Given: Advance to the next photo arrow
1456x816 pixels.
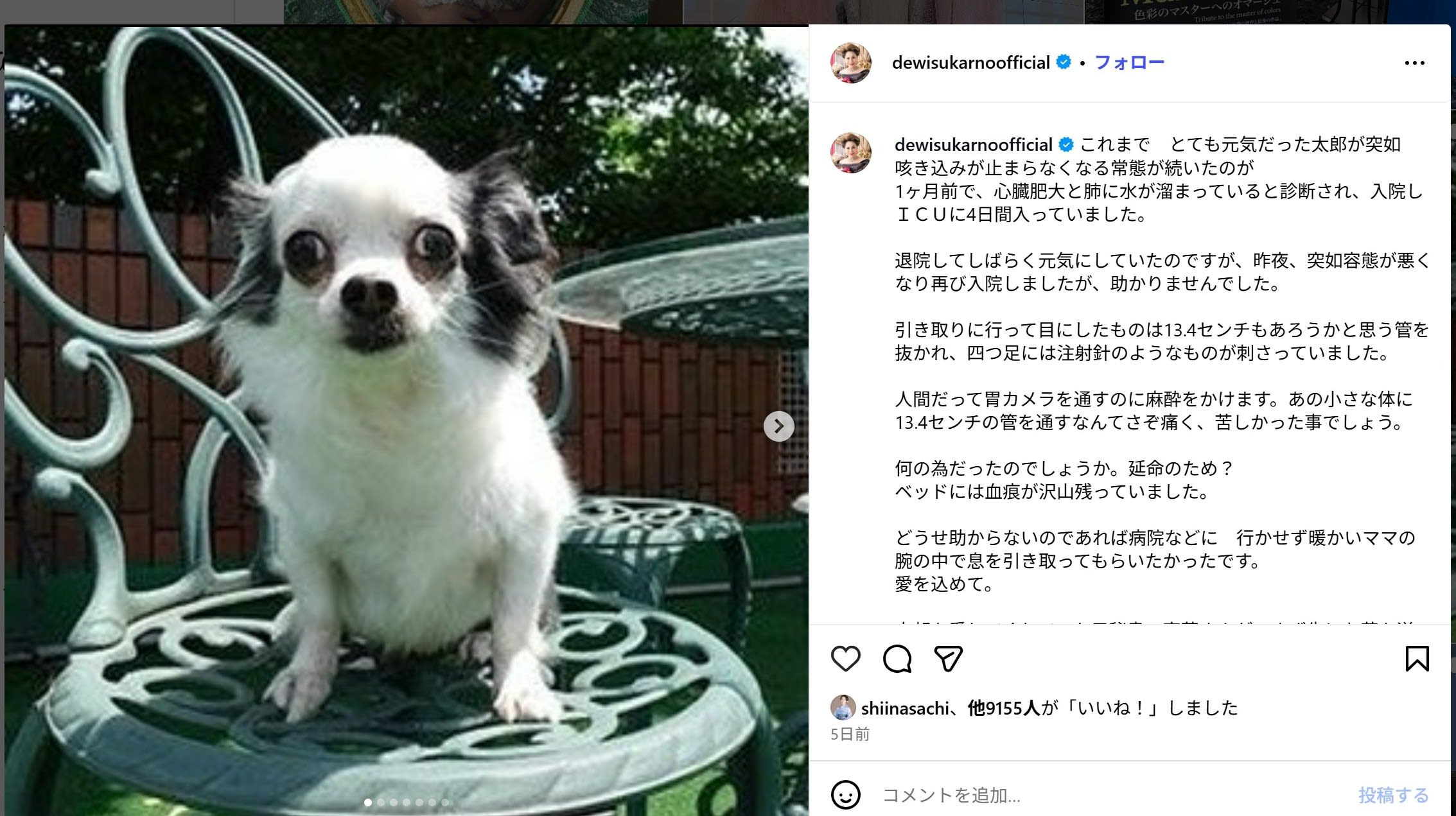Looking at the screenshot, I should click(778, 426).
